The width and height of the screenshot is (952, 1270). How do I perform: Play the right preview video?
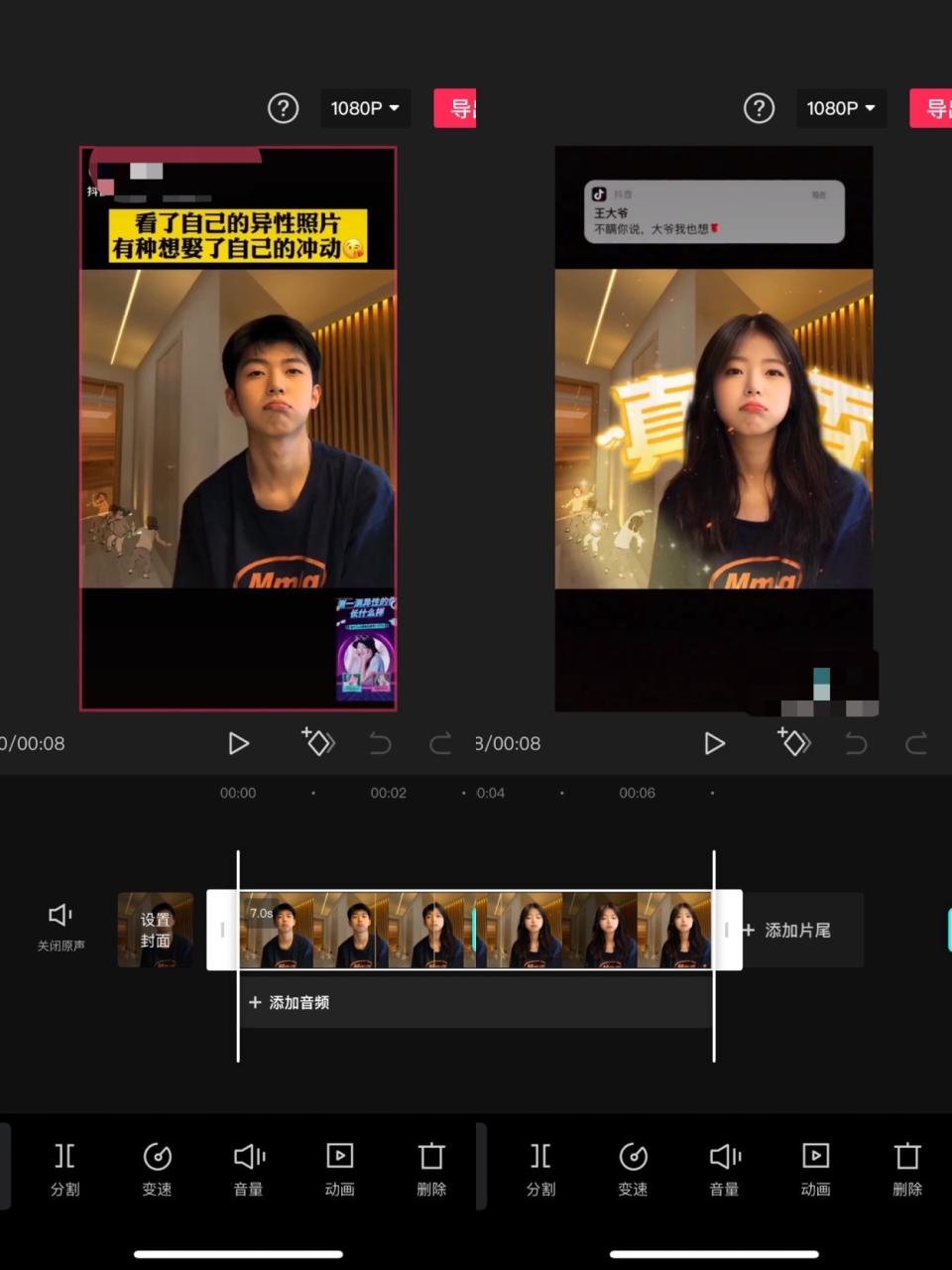pyautogui.click(x=714, y=743)
